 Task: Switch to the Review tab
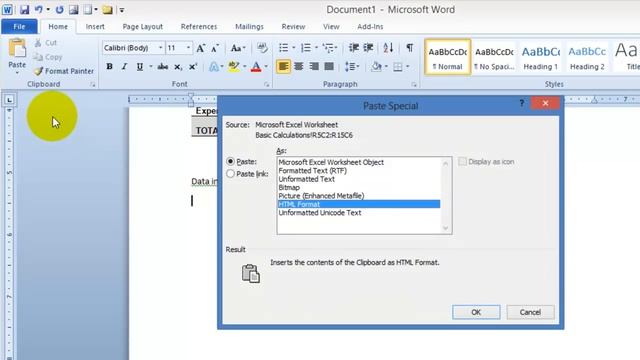[293, 27]
